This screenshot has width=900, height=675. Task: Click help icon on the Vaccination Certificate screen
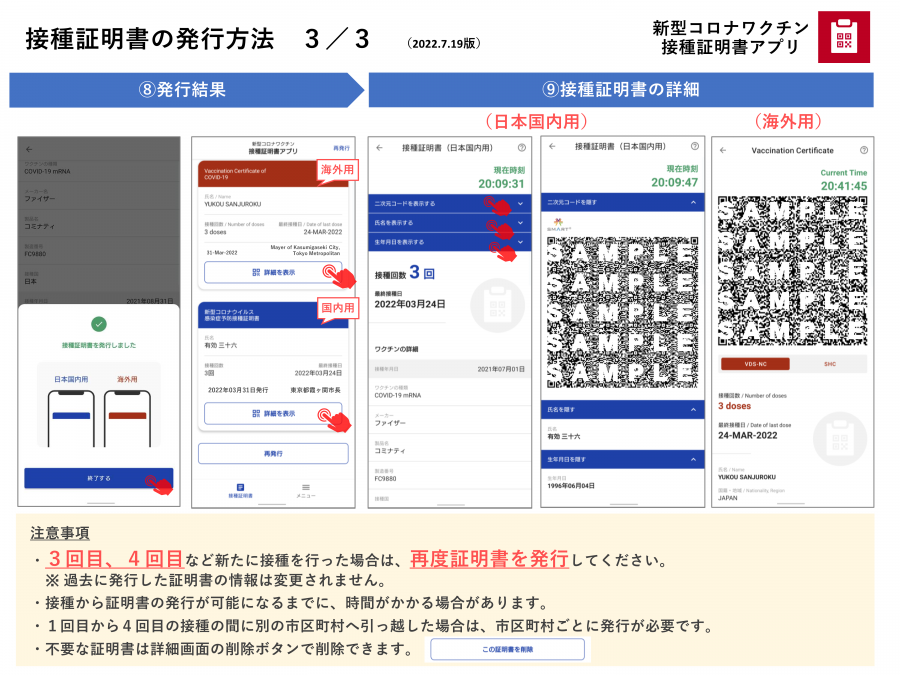pos(863,150)
